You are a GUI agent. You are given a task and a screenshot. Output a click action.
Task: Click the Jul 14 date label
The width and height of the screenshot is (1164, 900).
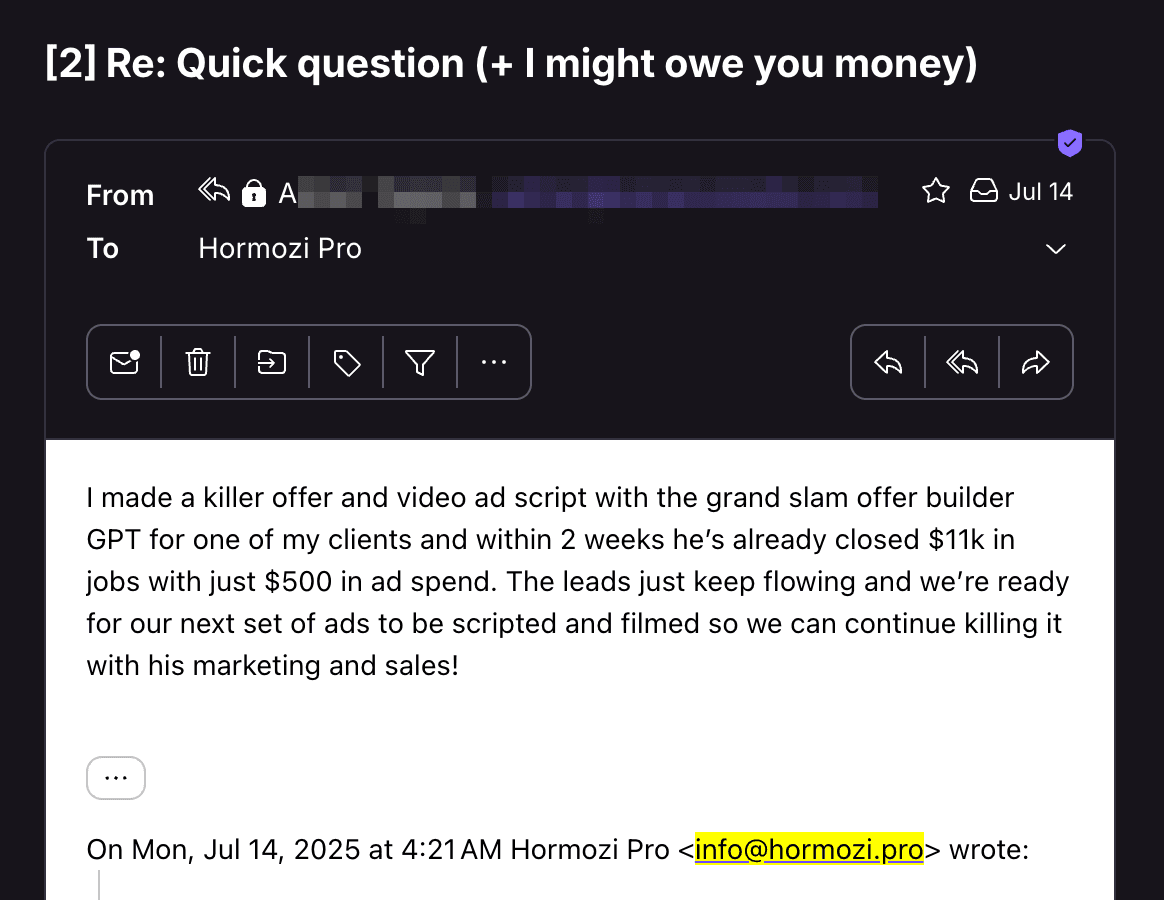click(1040, 191)
